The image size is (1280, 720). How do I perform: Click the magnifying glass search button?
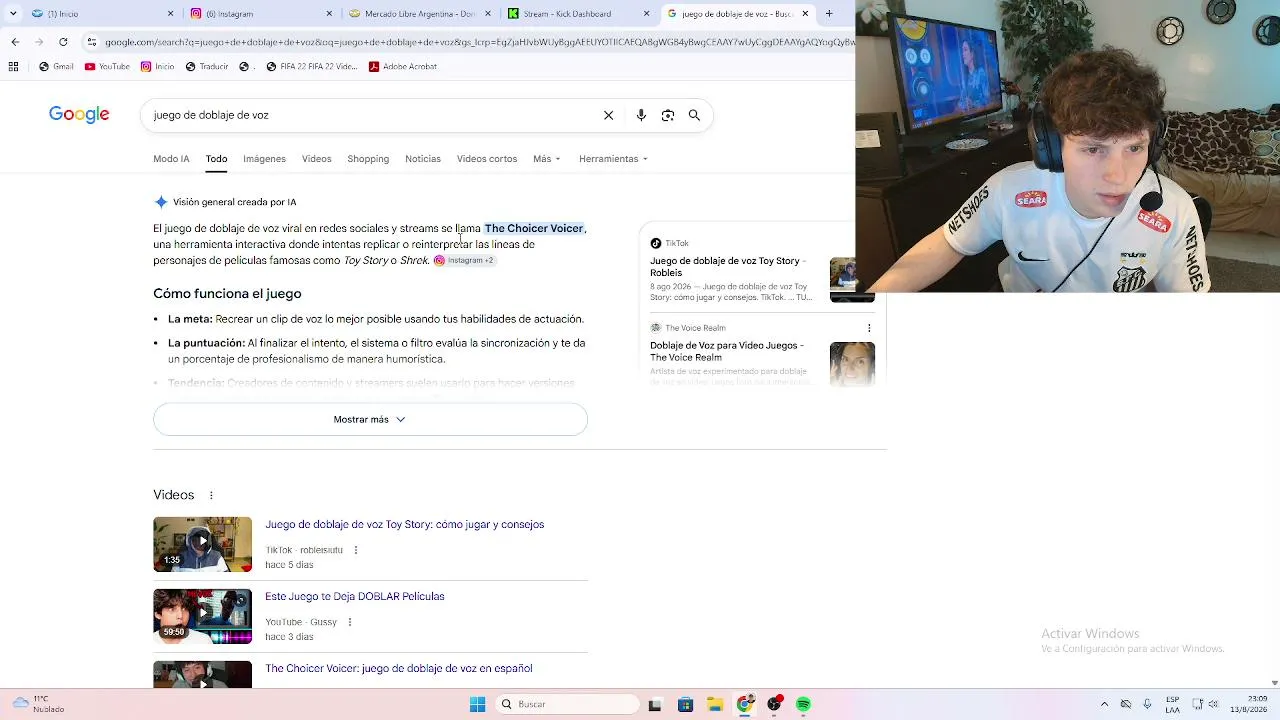pyautogui.click(x=694, y=115)
